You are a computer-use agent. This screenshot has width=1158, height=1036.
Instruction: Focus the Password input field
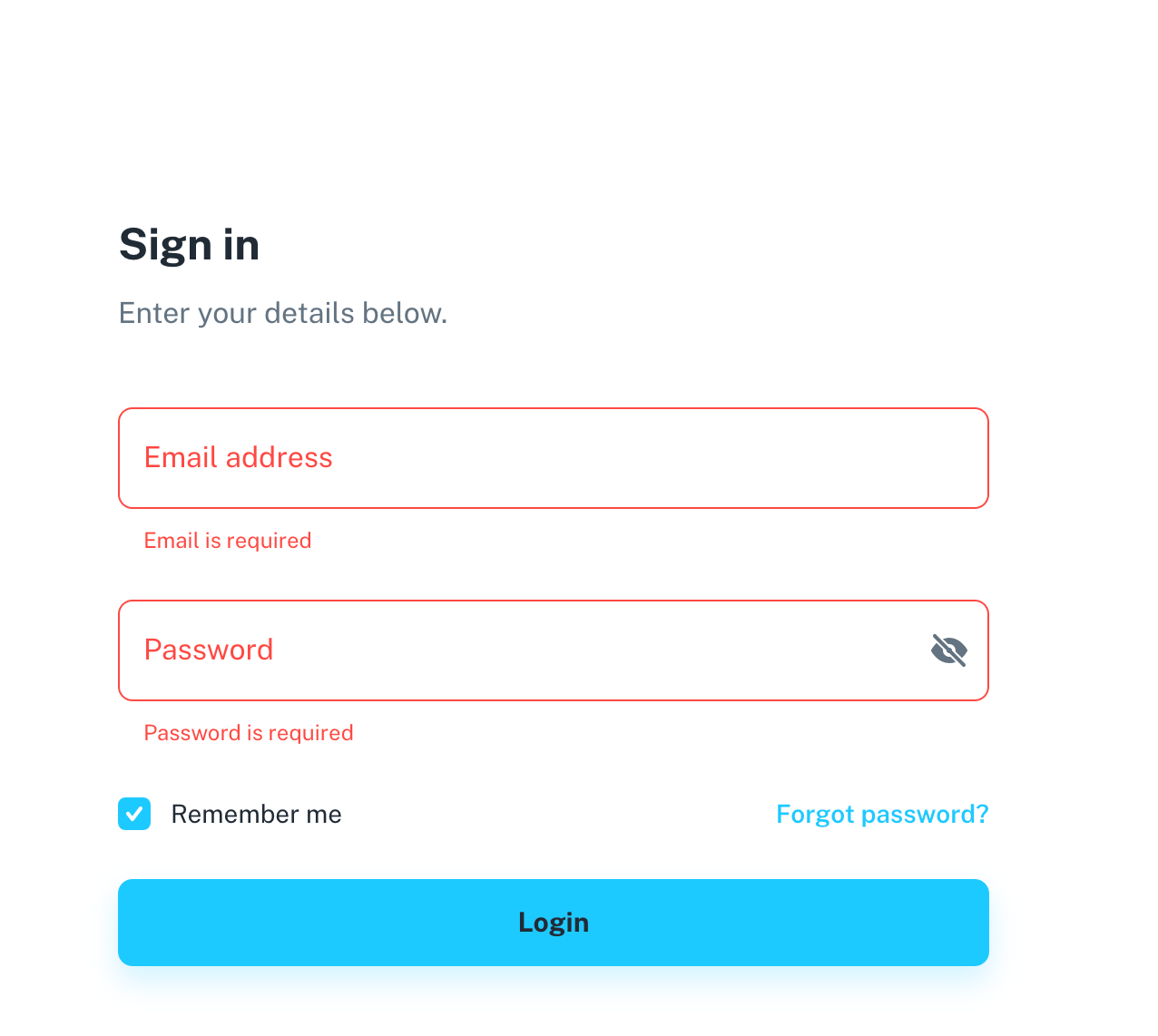pos(526,650)
